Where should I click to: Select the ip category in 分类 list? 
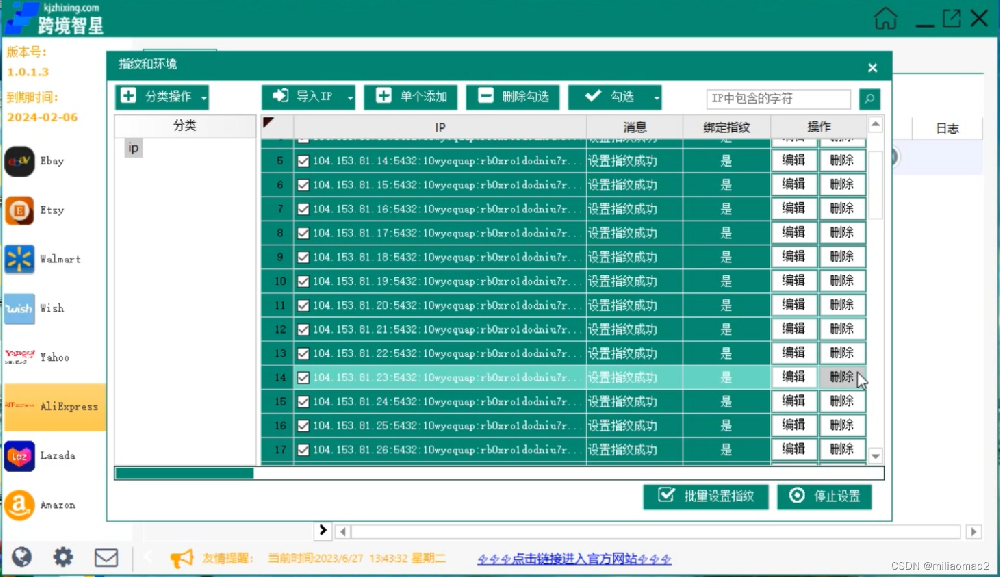pos(134,148)
